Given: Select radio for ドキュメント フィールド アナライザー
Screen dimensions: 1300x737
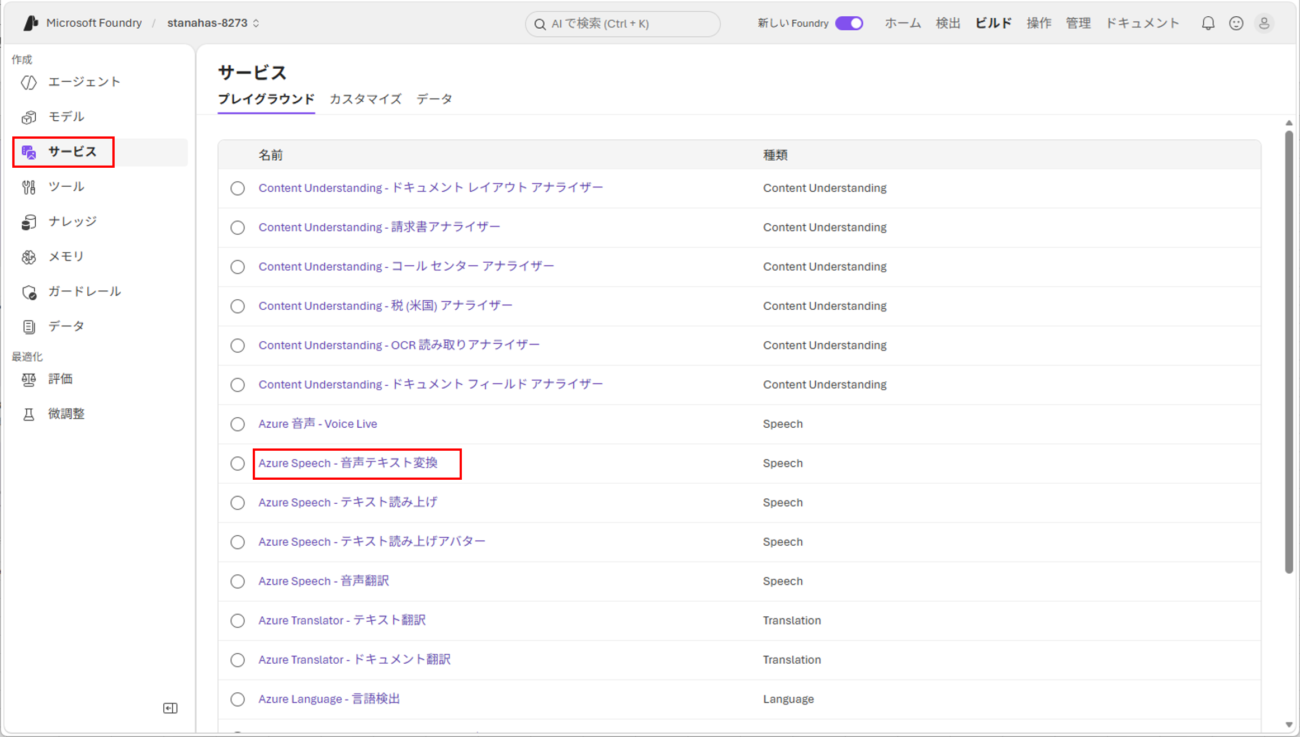Looking at the screenshot, I should coord(237,385).
